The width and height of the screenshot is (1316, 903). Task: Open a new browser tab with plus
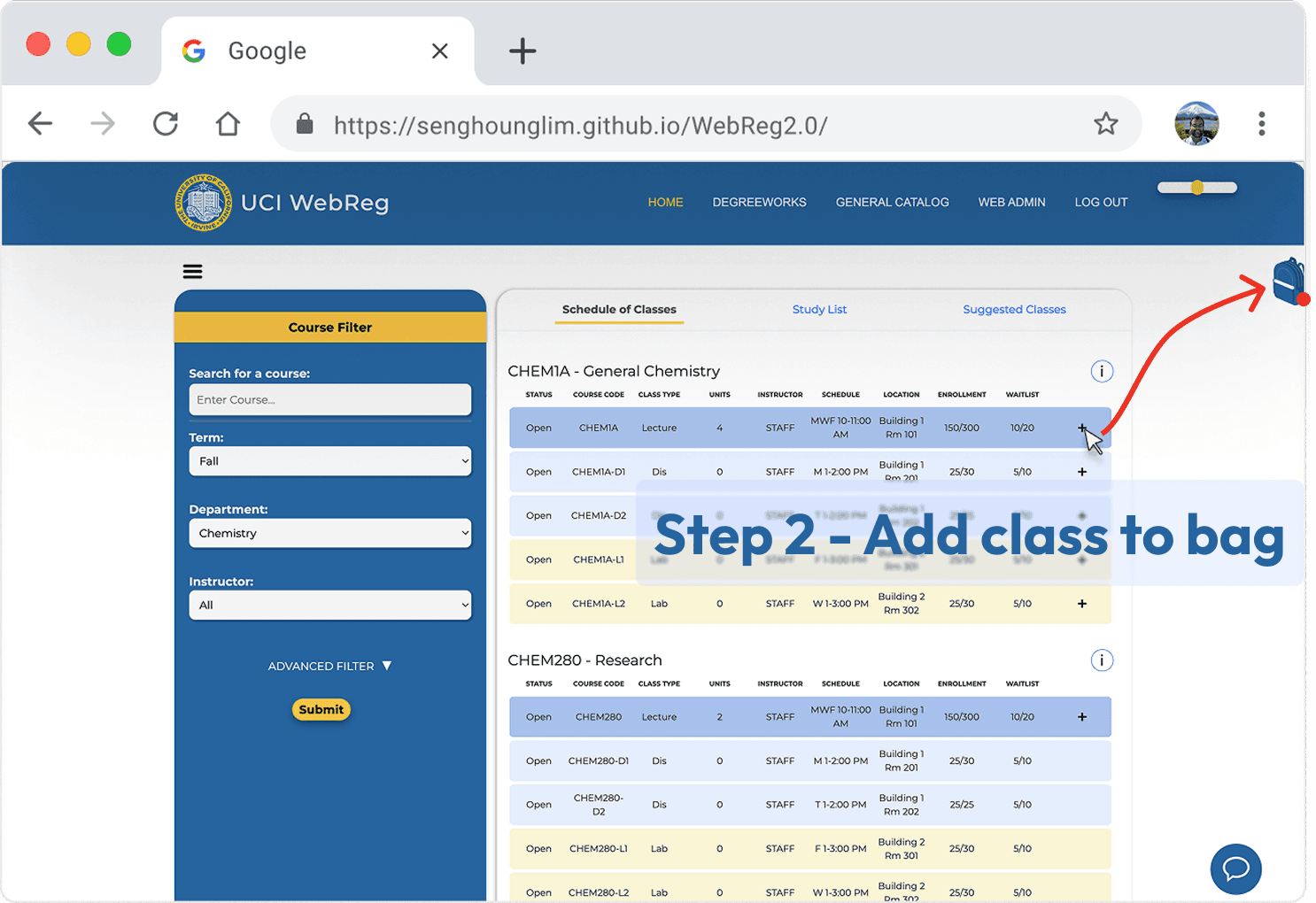(x=523, y=50)
